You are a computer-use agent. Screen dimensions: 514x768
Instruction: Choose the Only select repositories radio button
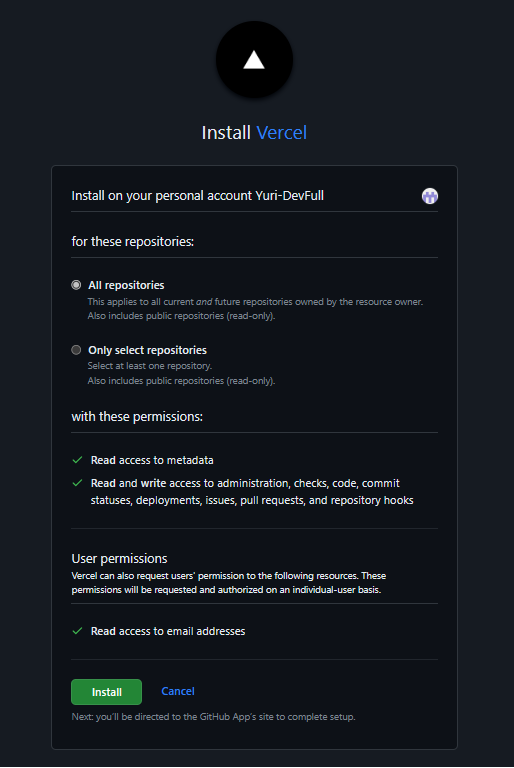point(76,350)
